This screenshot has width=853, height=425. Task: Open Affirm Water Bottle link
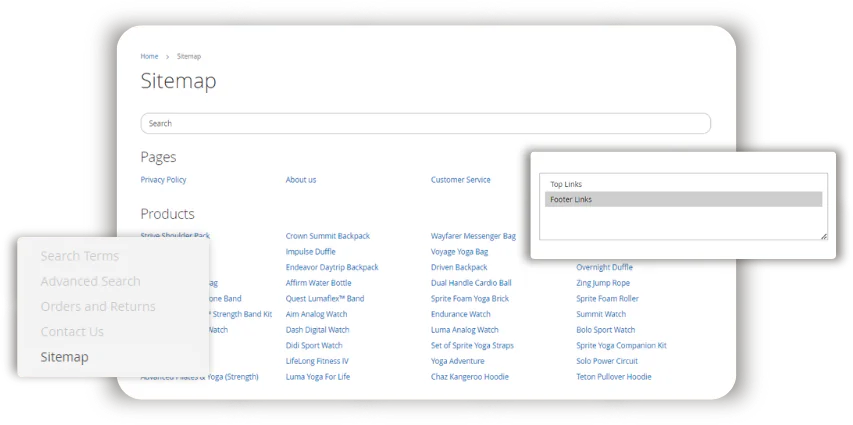pos(318,283)
